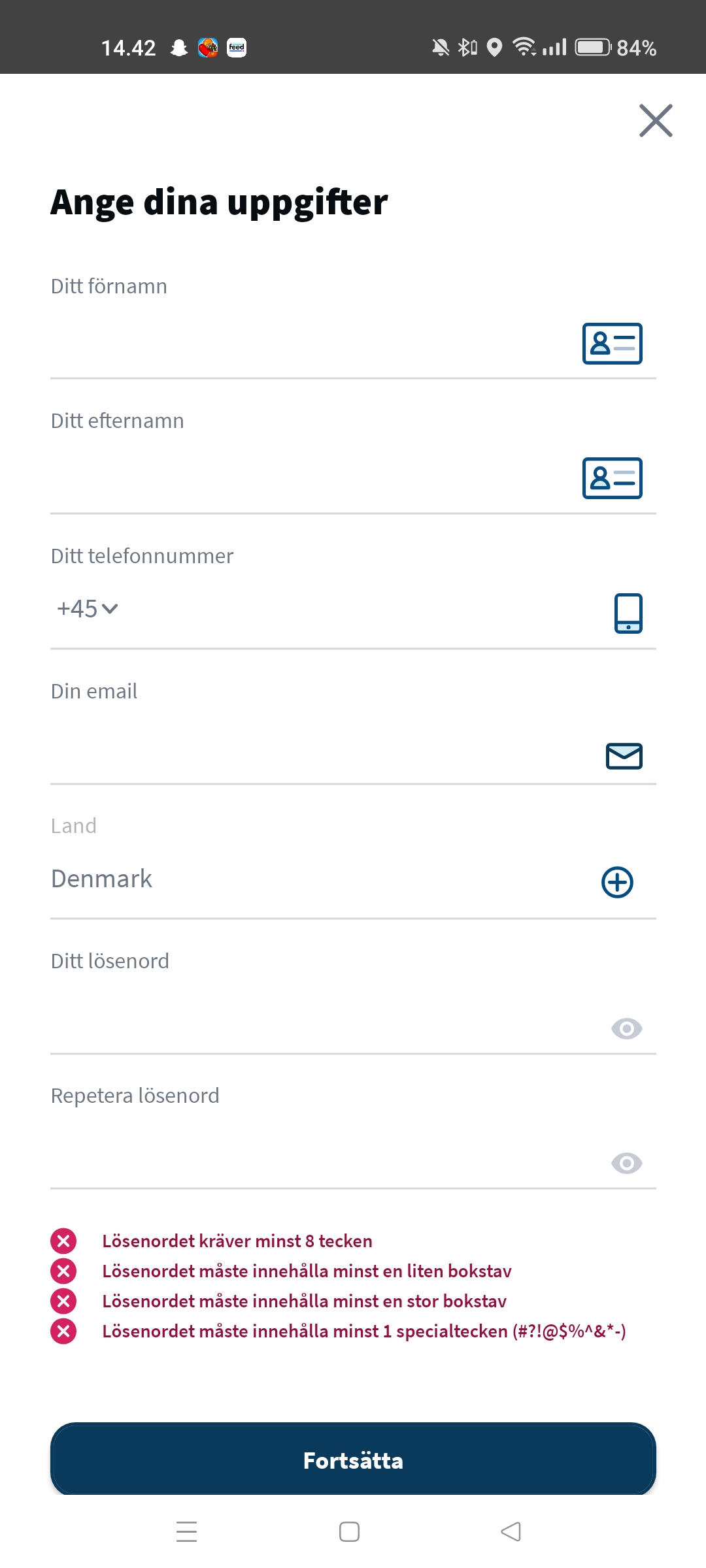Tap the envelope icon in email field
This screenshot has height=1568, width=706.
(x=624, y=756)
